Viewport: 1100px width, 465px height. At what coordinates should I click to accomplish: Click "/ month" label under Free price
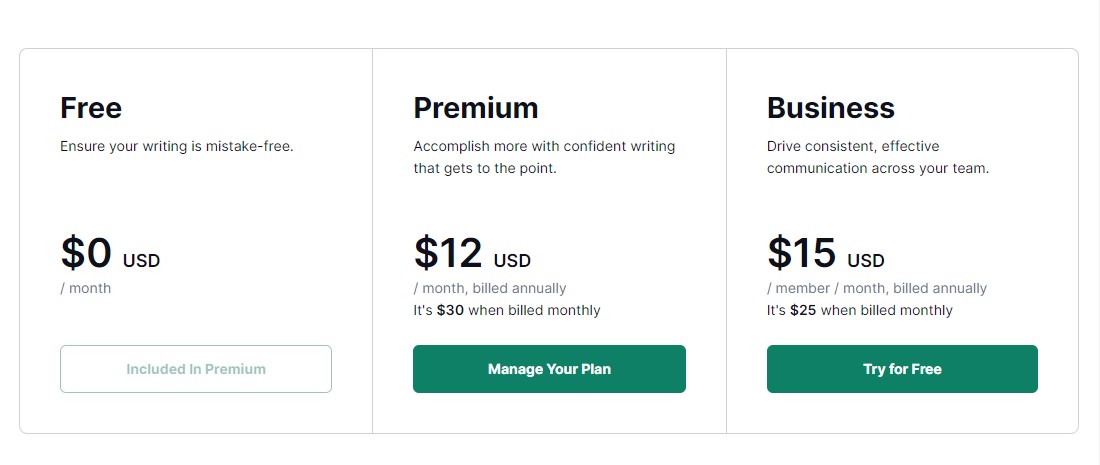coord(86,288)
